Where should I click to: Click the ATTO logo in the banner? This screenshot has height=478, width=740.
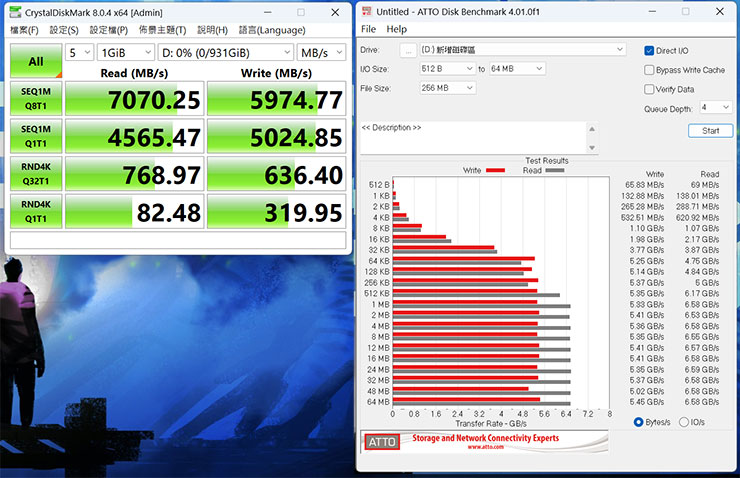tap(382, 442)
